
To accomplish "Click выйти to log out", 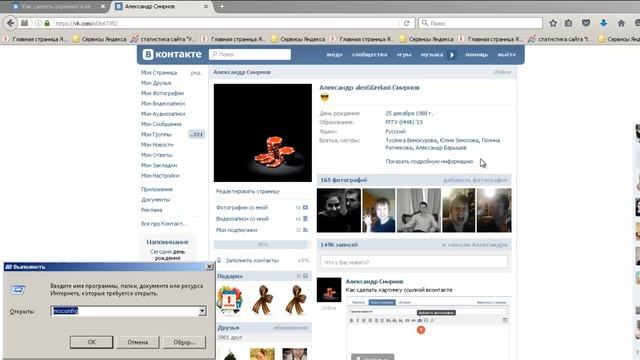I will pos(507,54).
